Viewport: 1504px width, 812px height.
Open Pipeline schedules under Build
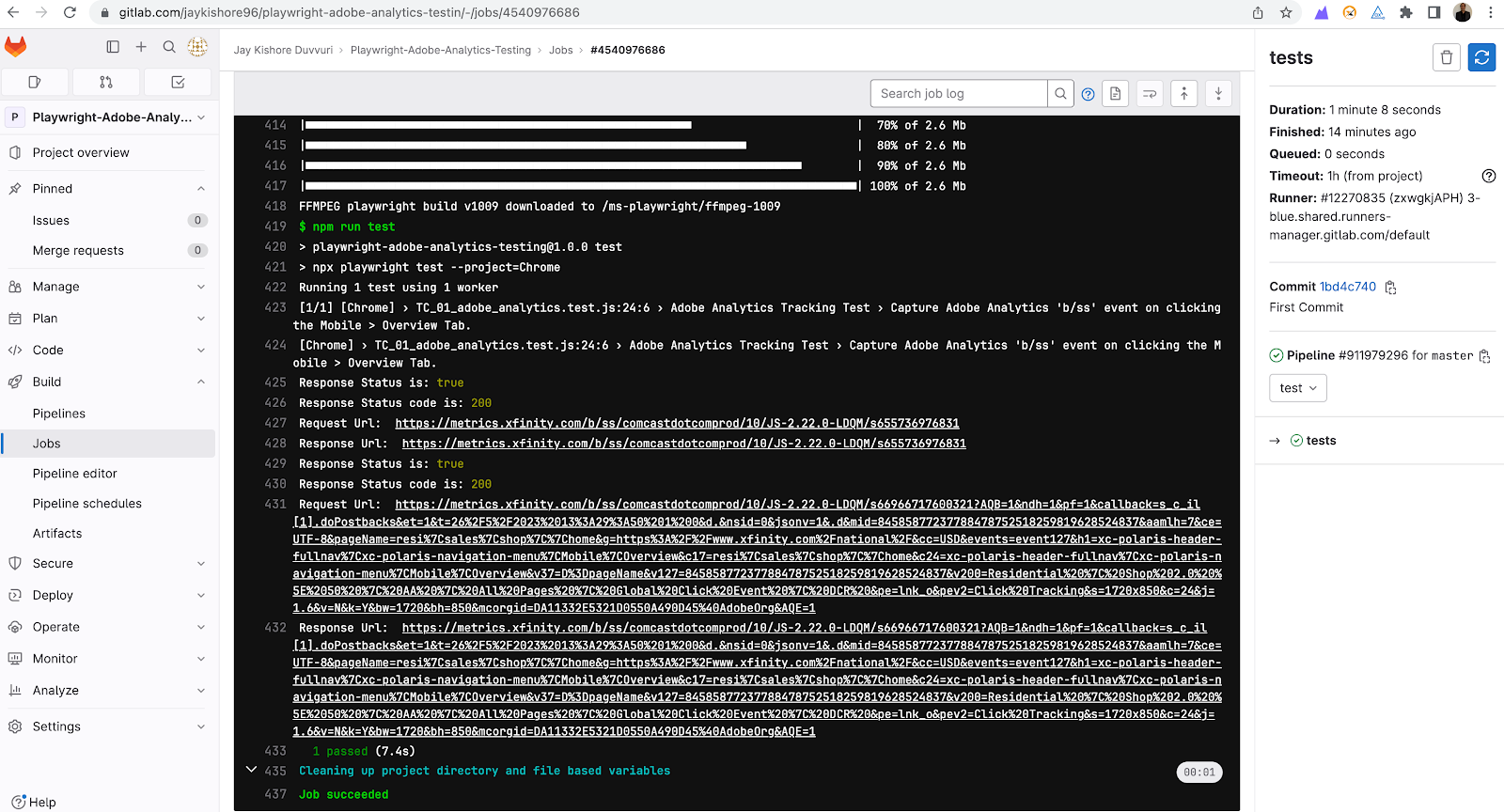pyautogui.click(x=109, y=504)
